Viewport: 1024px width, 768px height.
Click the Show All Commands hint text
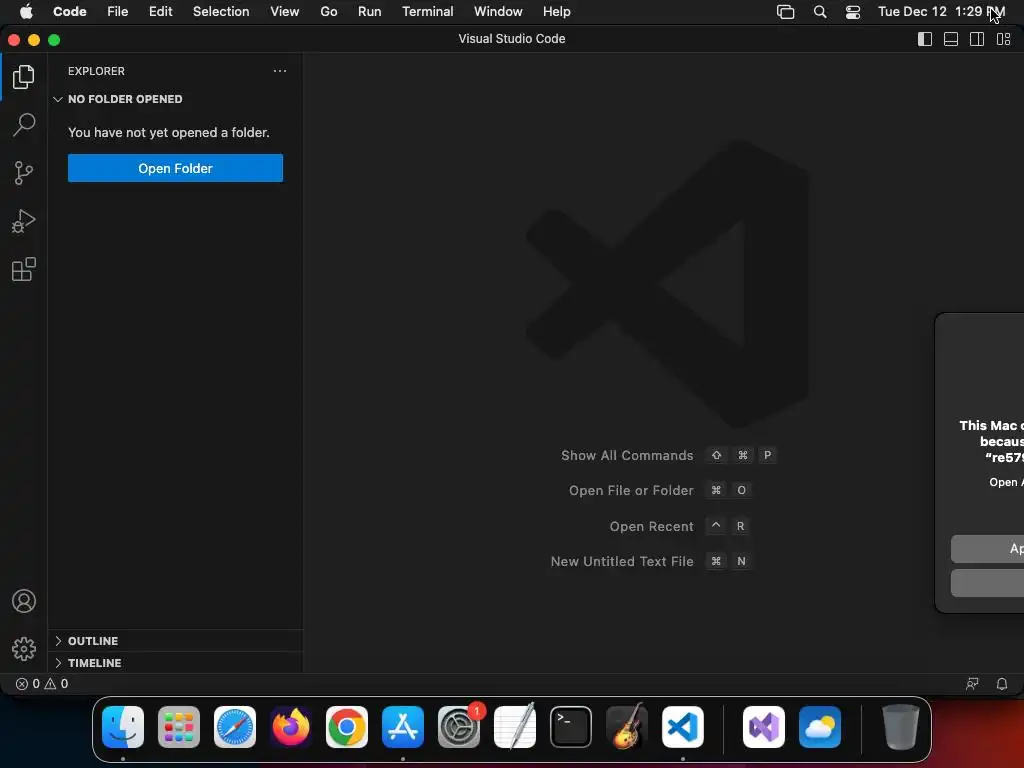(x=627, y=455)
